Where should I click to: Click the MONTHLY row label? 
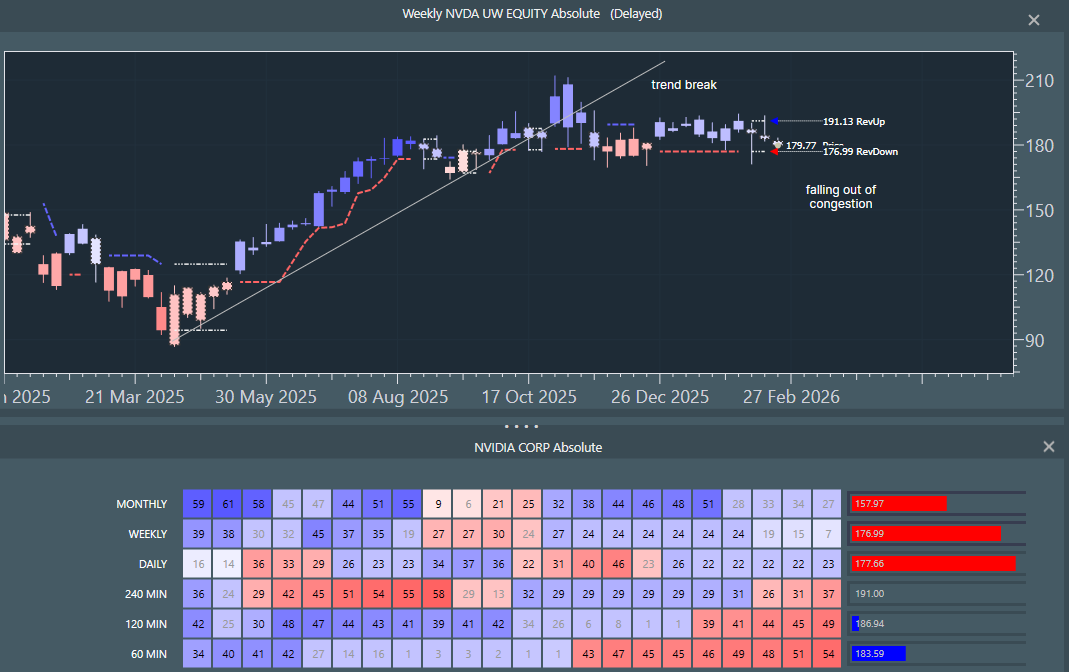[142, 504]
